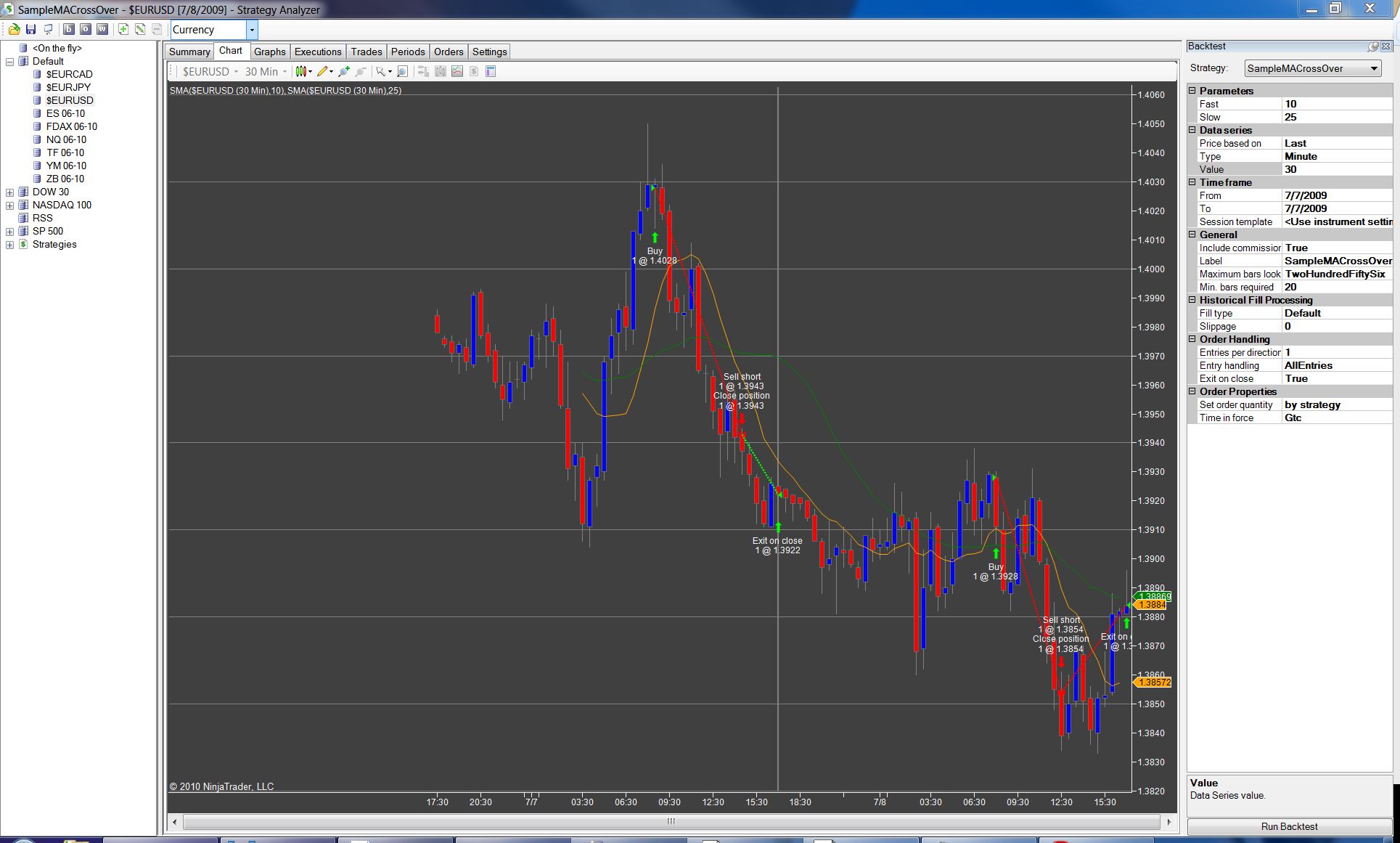Screen dimensions: 1400x843
Task: Click the chart properties icon at toolbar end
Action: (x=491, y=71)
